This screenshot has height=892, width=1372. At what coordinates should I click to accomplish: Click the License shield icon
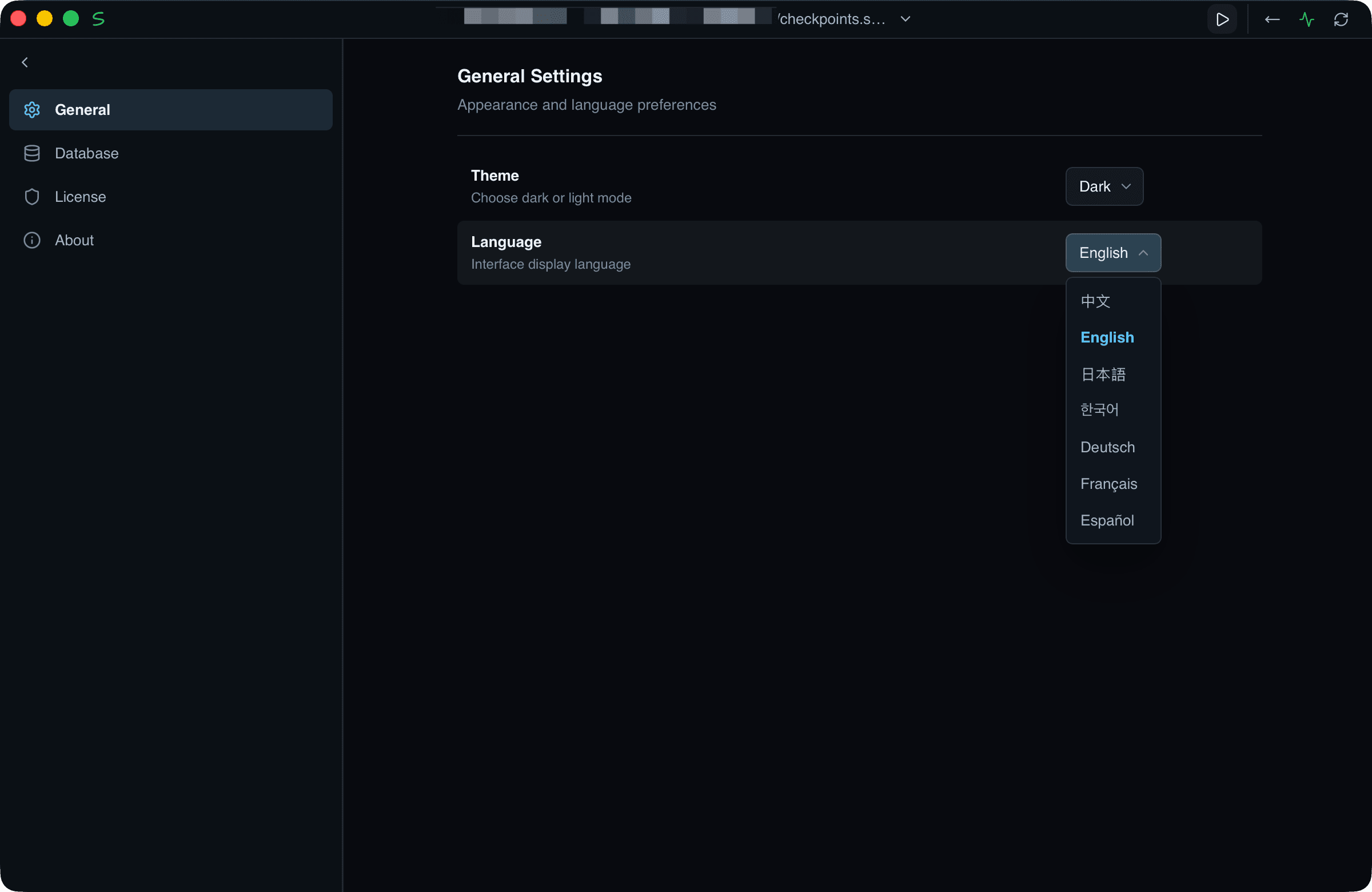[31, 197]
